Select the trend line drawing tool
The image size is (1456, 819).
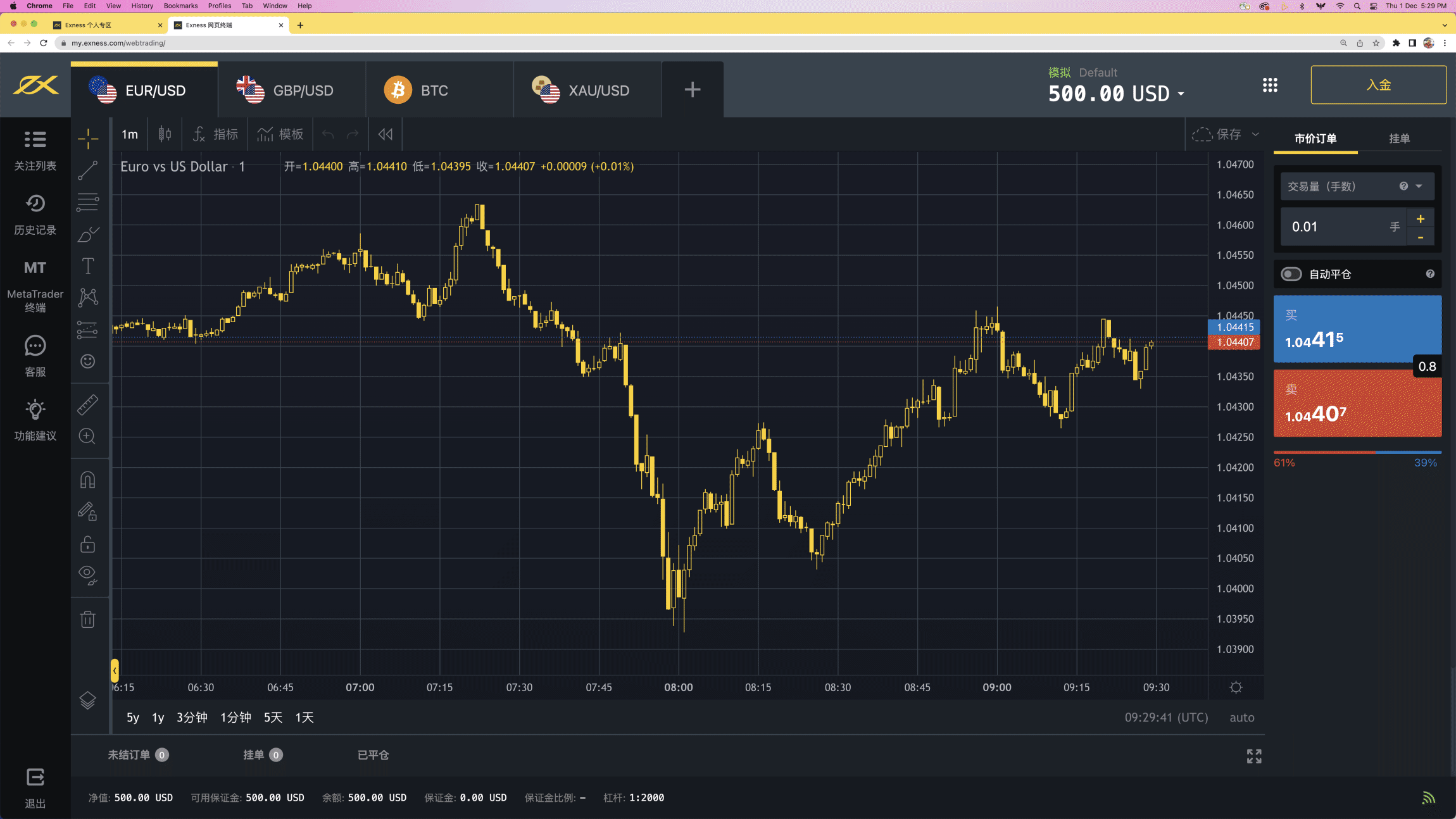coord(87,170)
